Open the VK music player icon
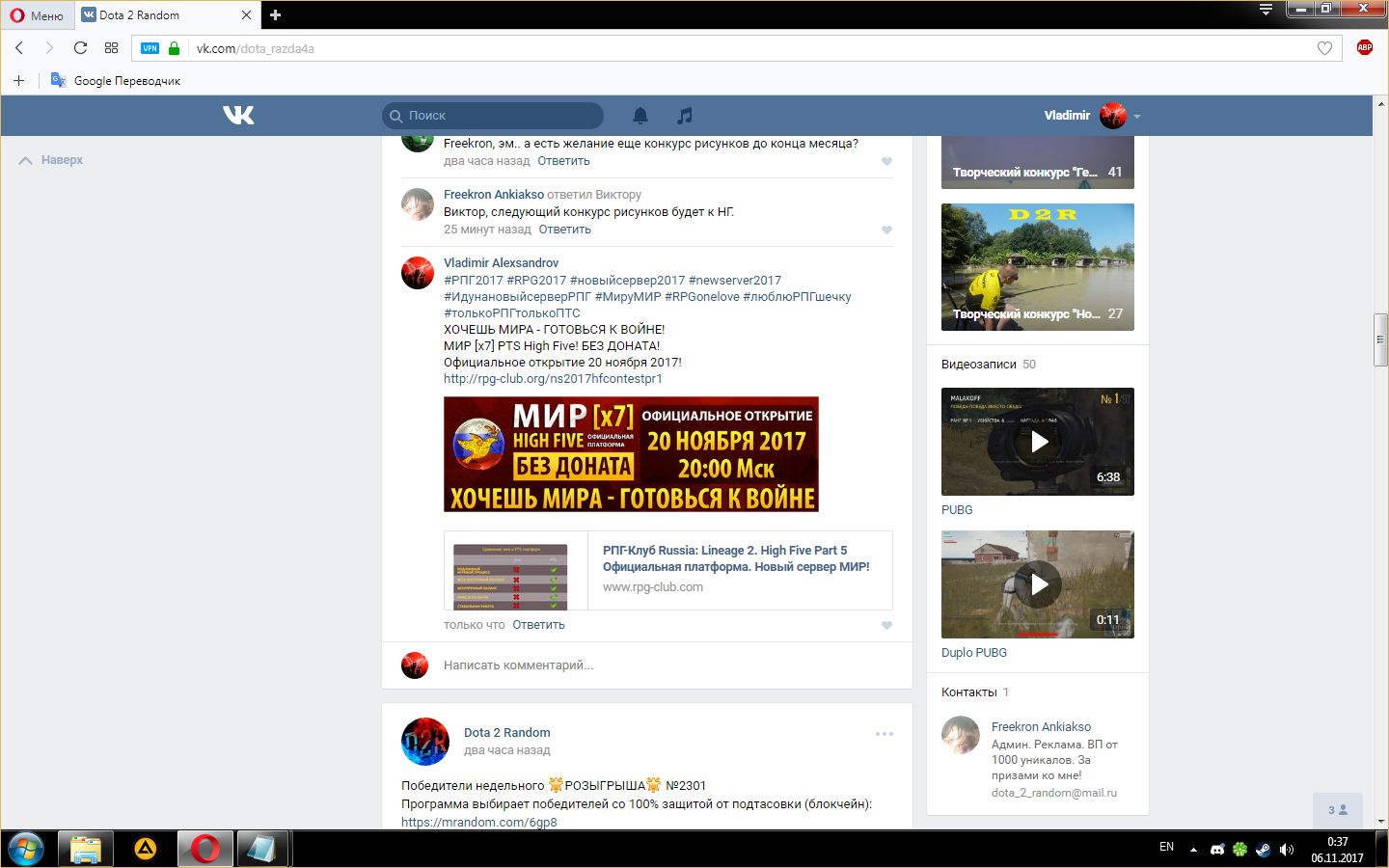 tap(685, 116)
